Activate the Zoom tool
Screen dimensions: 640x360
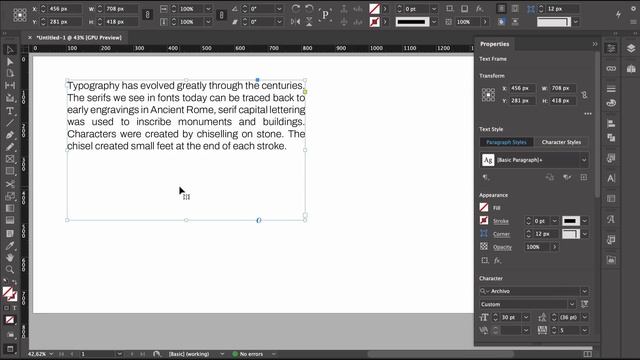point(10,269)
